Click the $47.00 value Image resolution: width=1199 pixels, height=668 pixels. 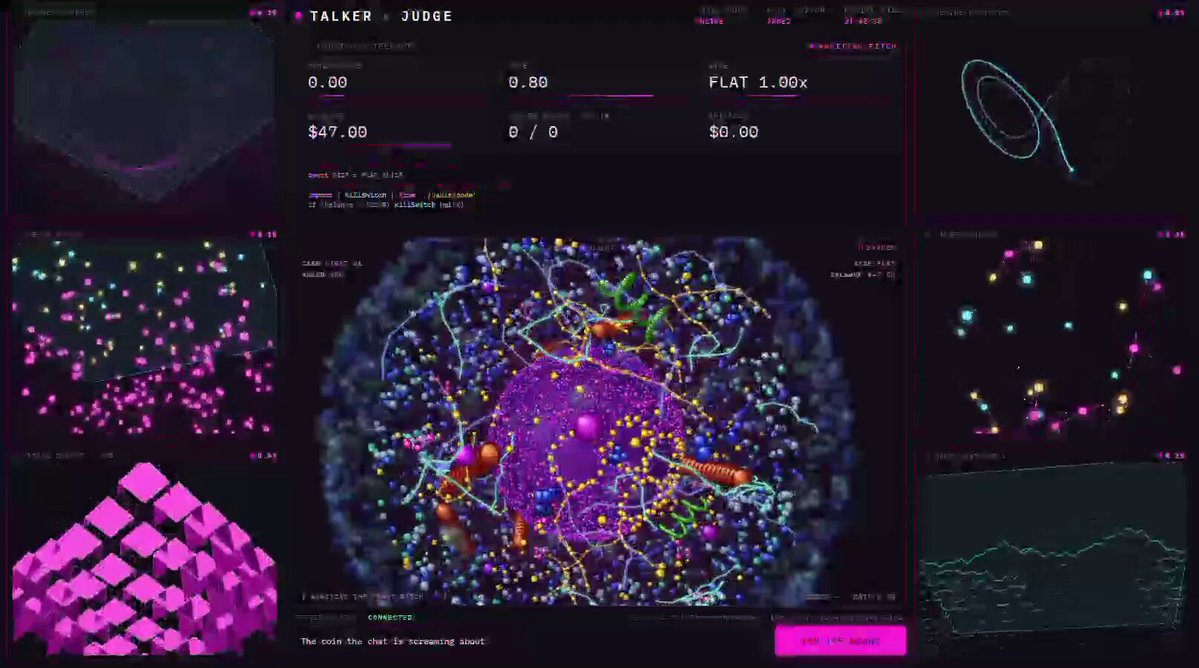tap(337, 132)
